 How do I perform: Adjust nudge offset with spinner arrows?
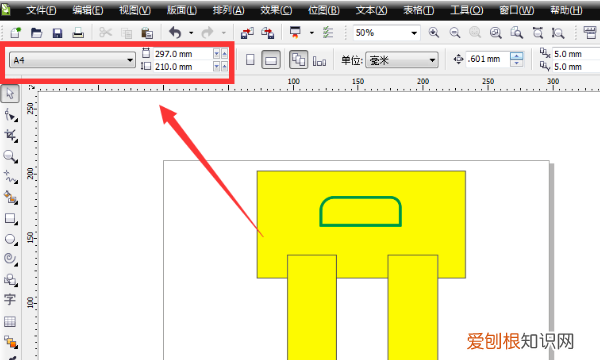pyautogui.click(x=517, y=59)
